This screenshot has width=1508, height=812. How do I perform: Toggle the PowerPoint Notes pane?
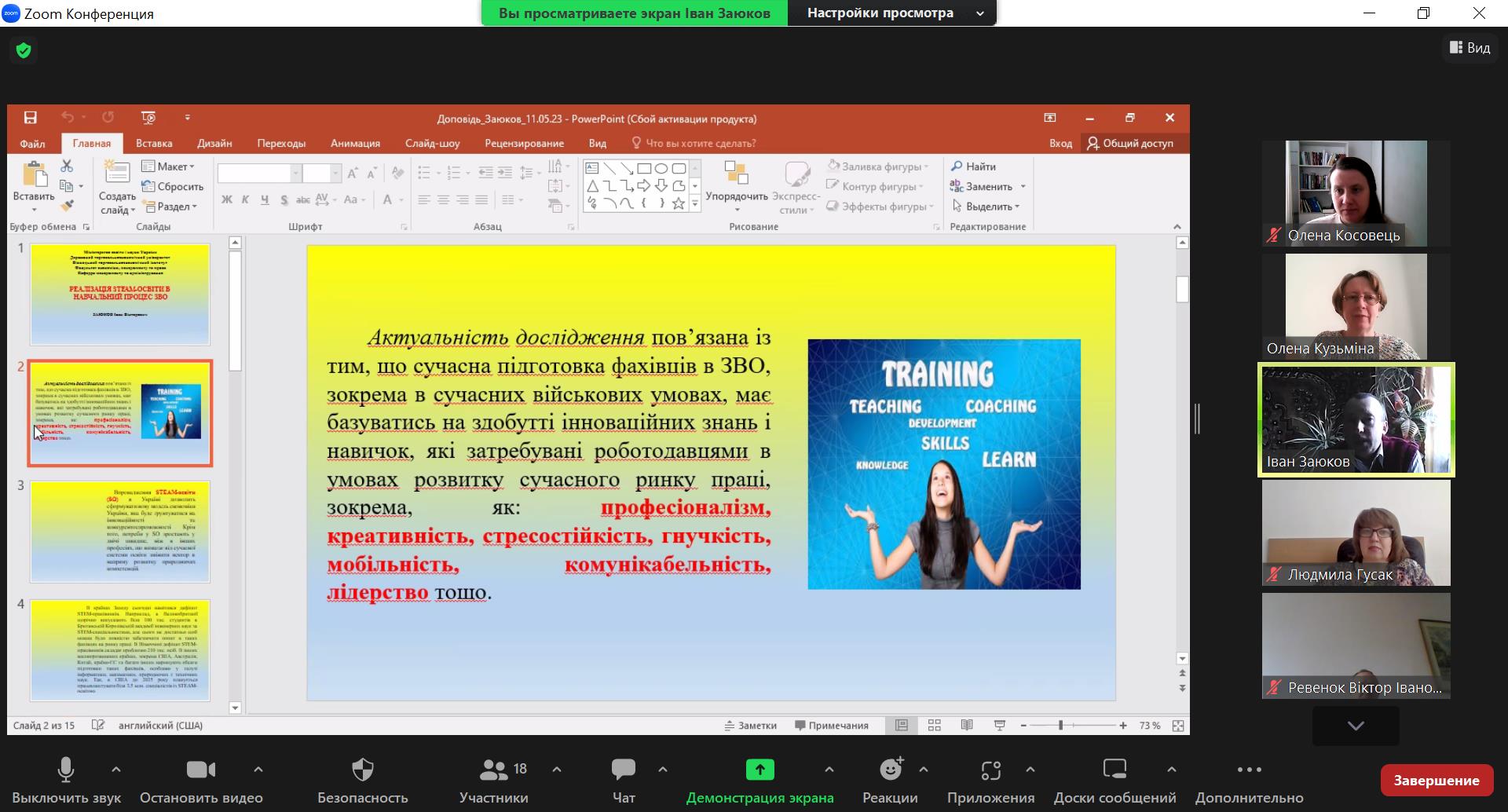[751, 726]
